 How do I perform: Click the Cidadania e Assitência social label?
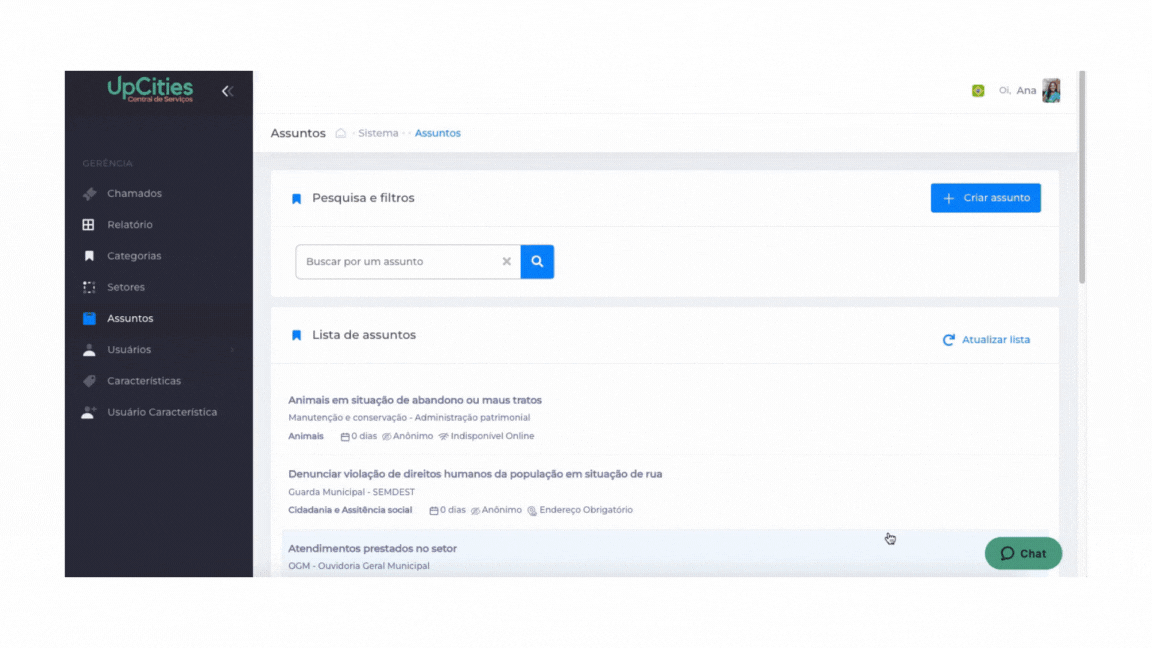coord(350,510)
